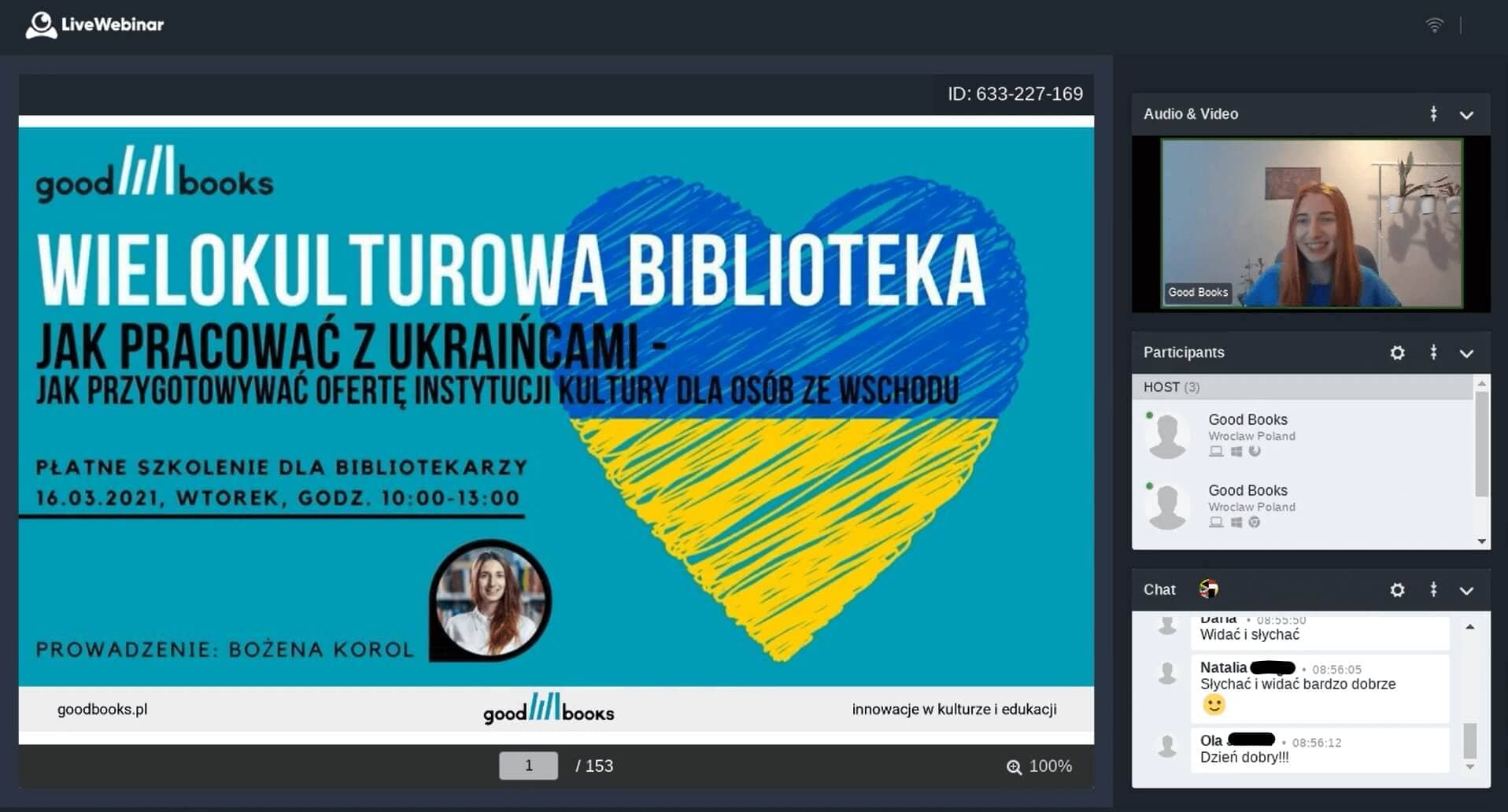This screenshot has height=812, width=1508.
Task: Click the smiley emoji in Natalia's message
Action: click(x=1214, y=705)
